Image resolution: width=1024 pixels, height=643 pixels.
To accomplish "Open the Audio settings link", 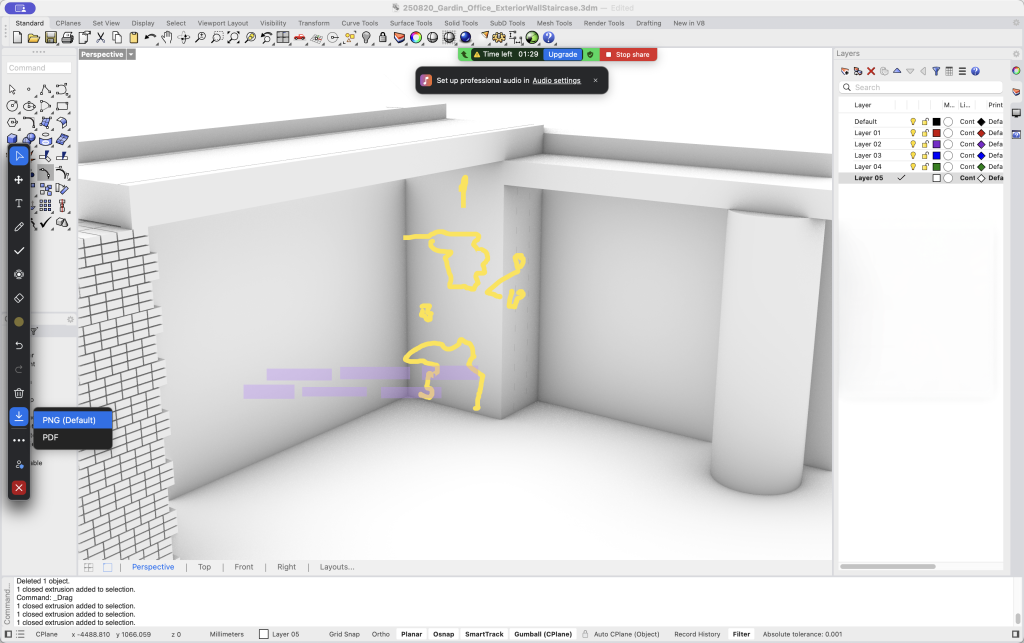I will coord(556,80).
